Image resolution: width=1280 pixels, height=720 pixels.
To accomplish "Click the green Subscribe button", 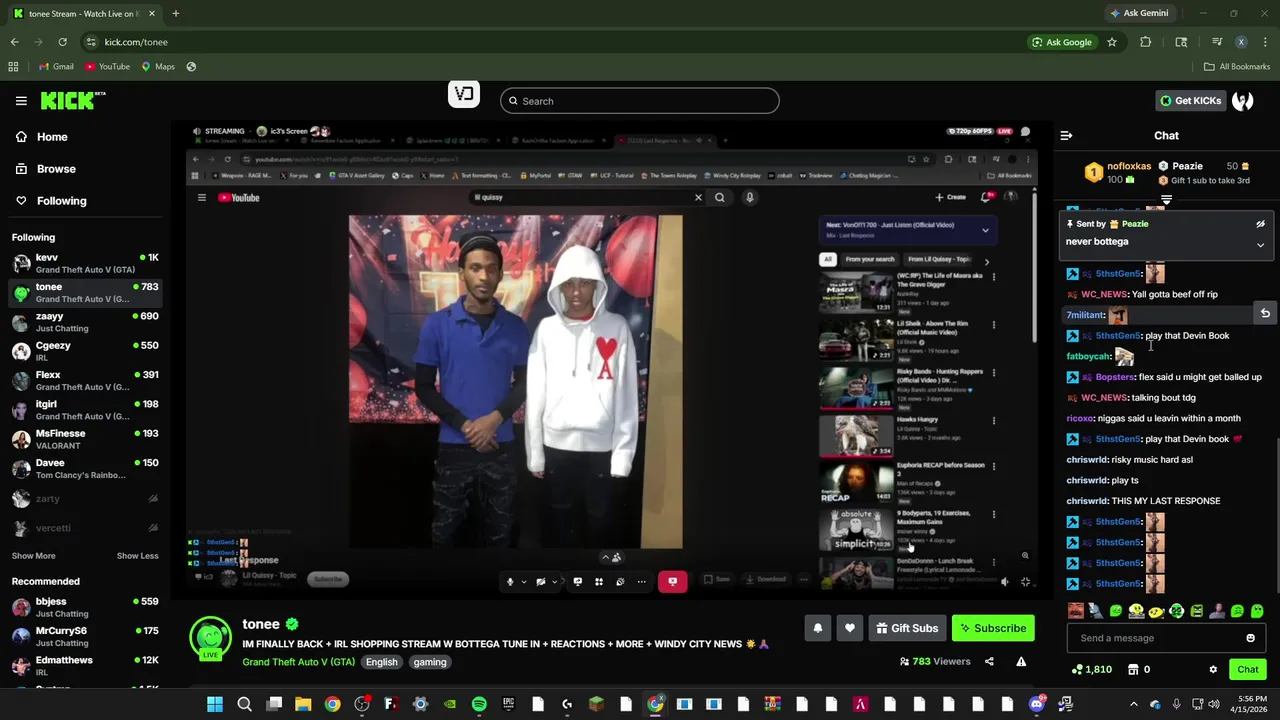I will 993,628.
